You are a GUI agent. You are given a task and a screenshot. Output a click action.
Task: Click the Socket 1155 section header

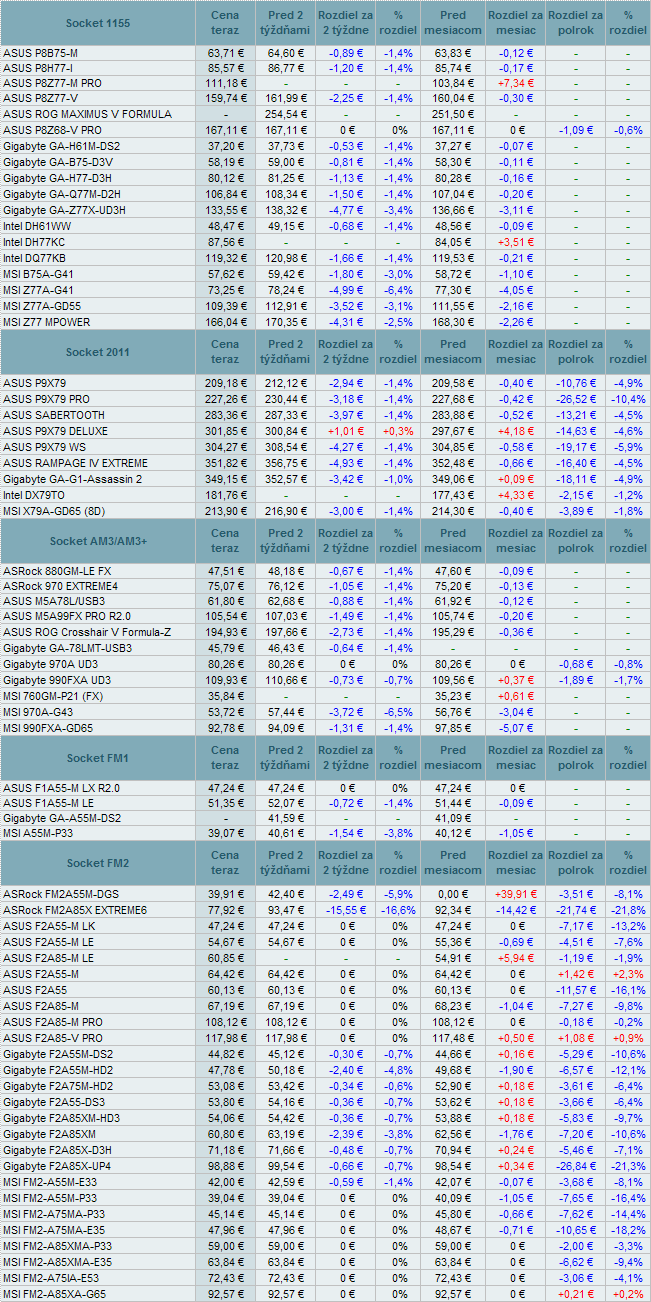click(98, 23)
